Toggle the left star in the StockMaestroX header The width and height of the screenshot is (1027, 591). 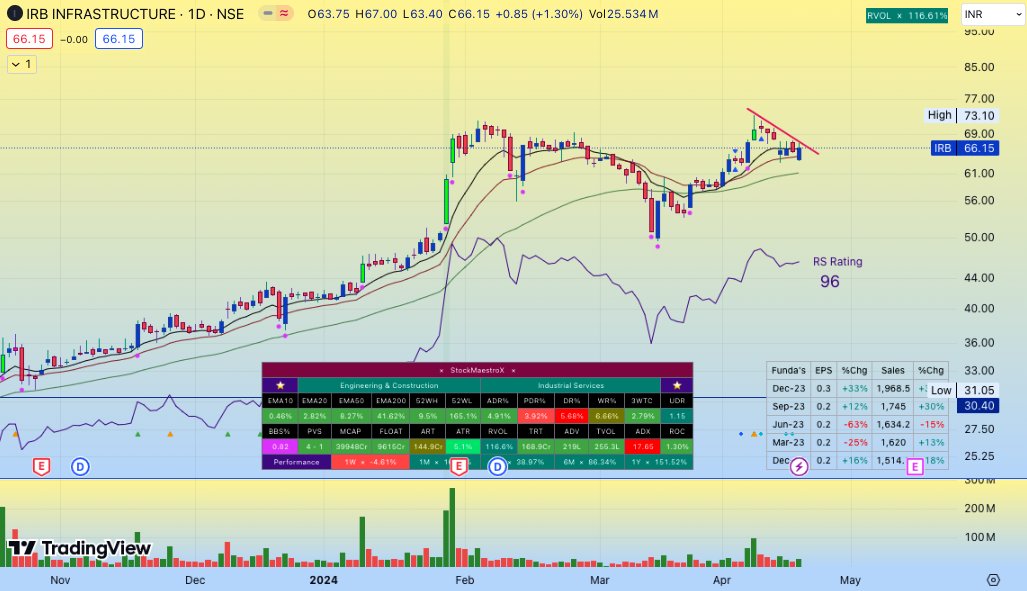tap(281, 385)
